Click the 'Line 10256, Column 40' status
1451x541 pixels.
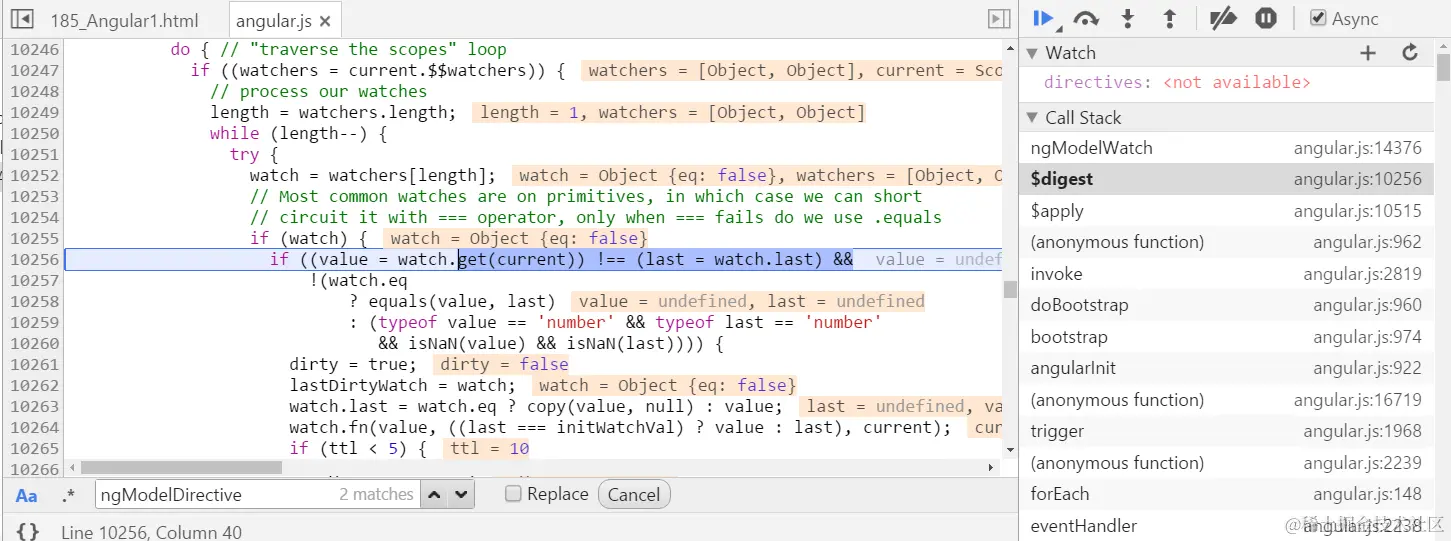[151, 532]
